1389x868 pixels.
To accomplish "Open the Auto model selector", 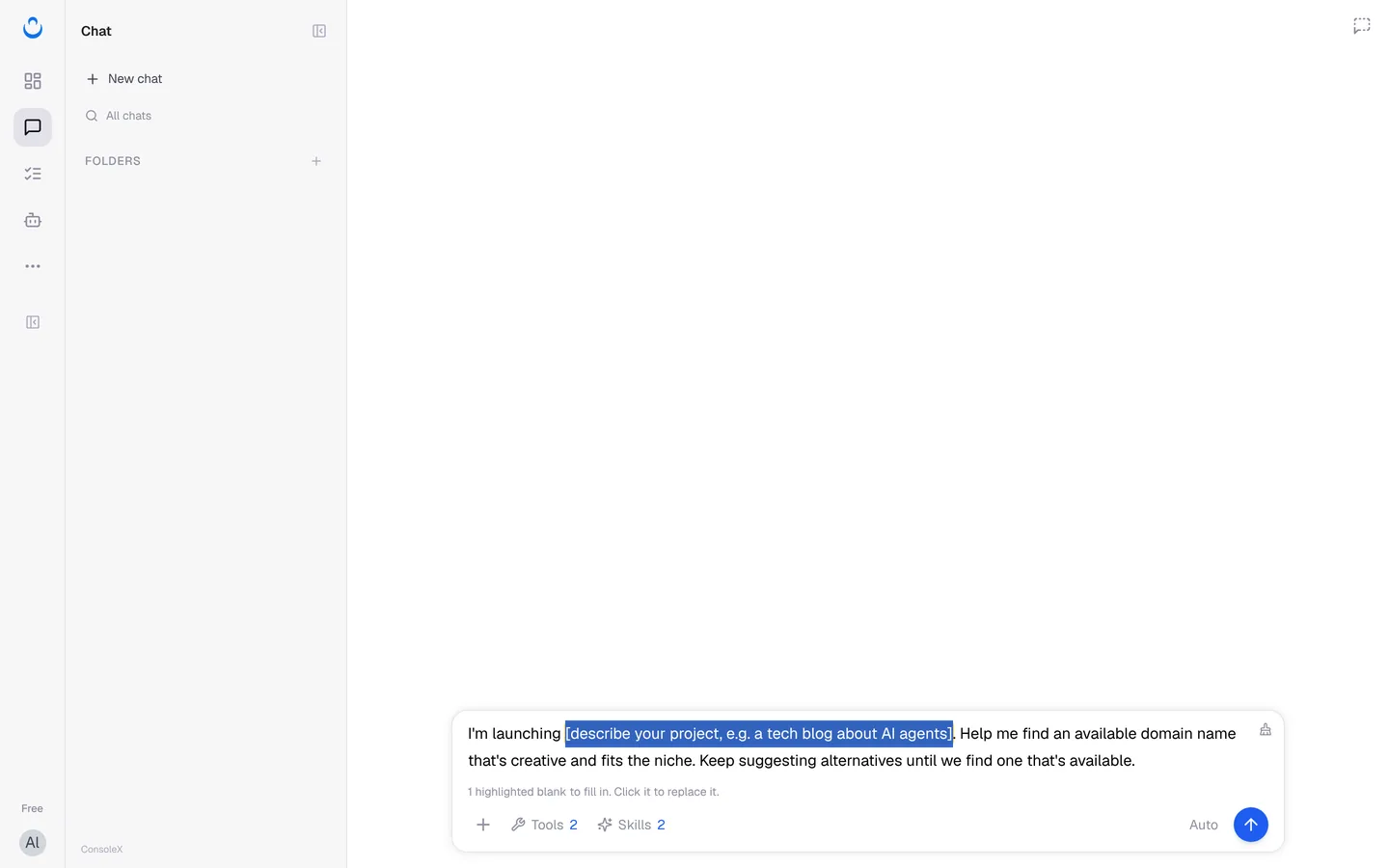I will [1204, 825].
